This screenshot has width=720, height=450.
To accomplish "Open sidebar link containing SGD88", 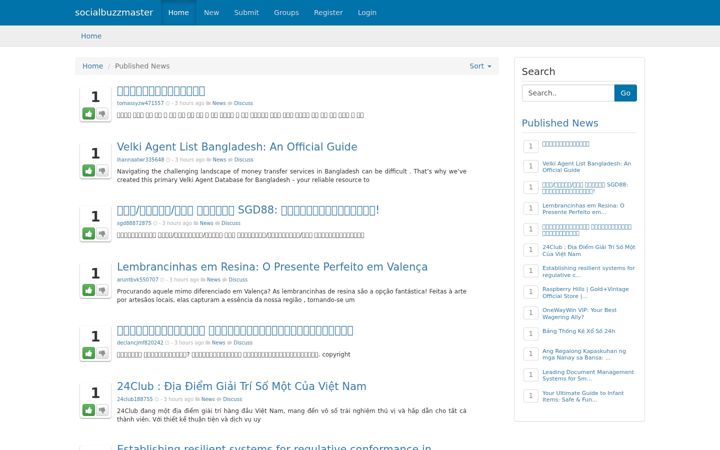I will 585,188.
